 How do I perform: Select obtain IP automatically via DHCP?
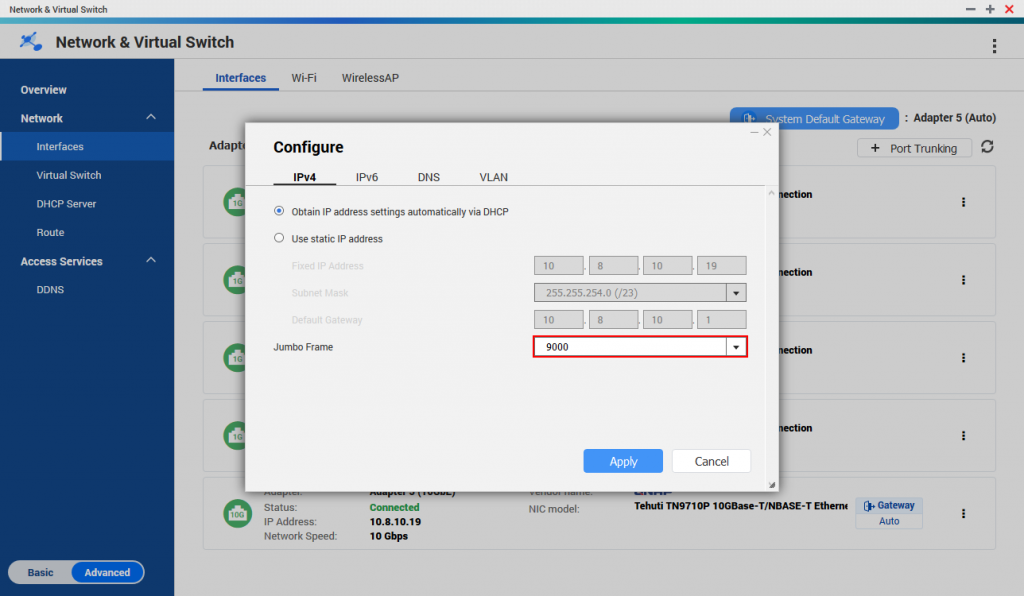pyautogui.click(x=279, y=212)
